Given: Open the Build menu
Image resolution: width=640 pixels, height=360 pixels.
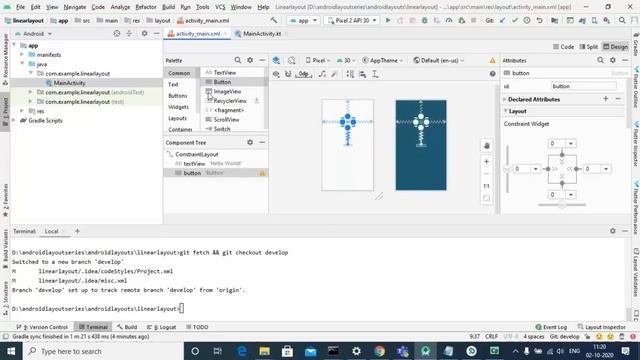Looking at the screenshot, I should point(168,7).
